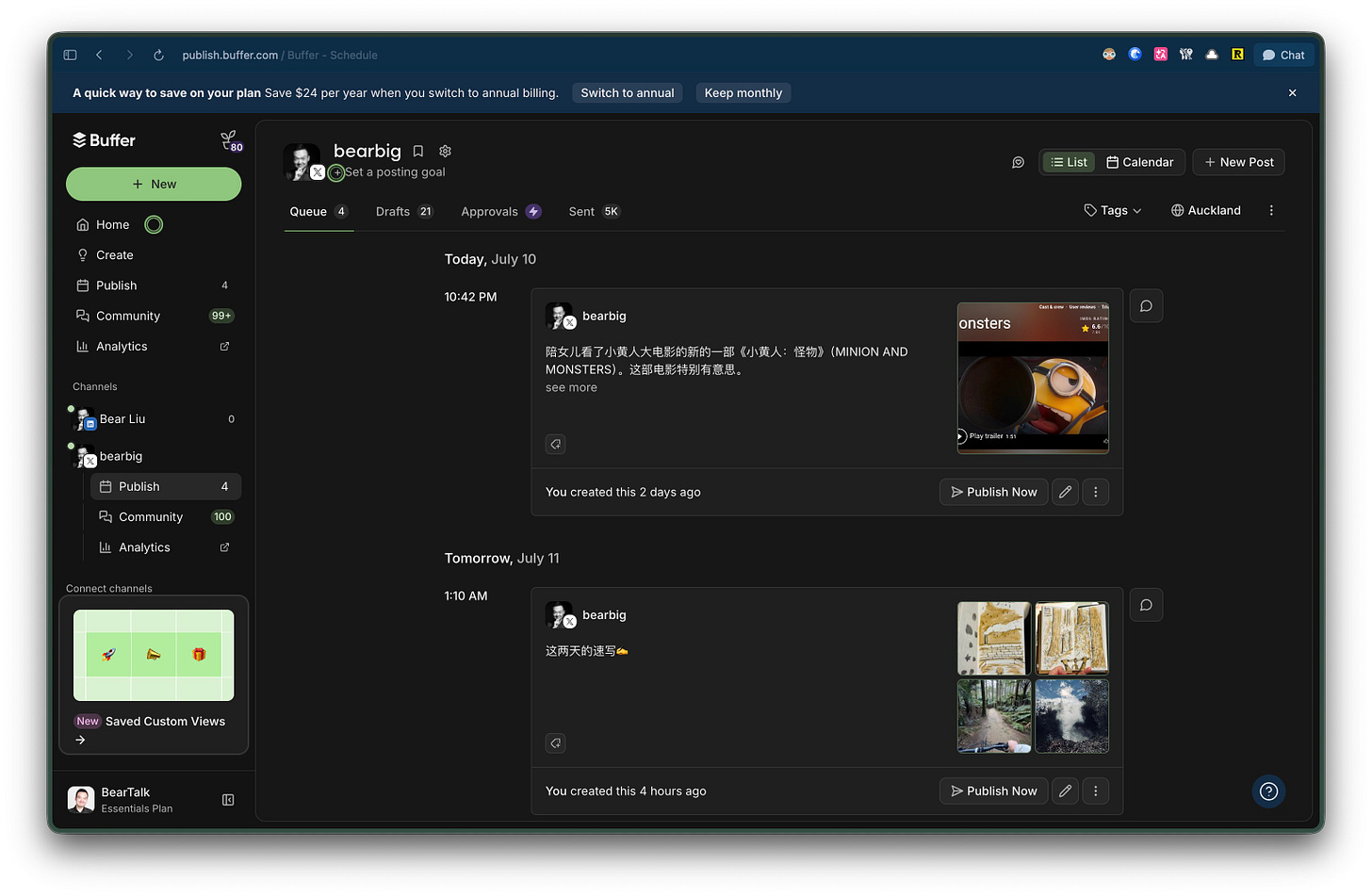Open Community under the bearbig channel

pos(166,517)
